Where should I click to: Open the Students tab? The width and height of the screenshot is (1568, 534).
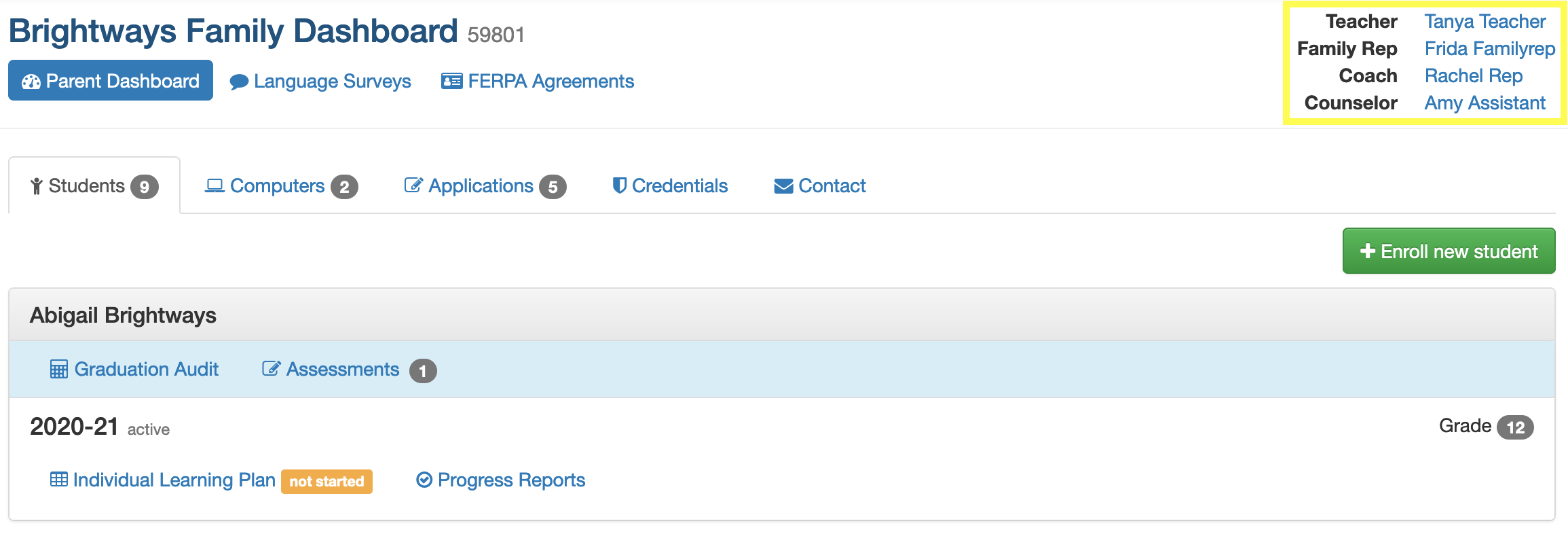coord(94,185)
